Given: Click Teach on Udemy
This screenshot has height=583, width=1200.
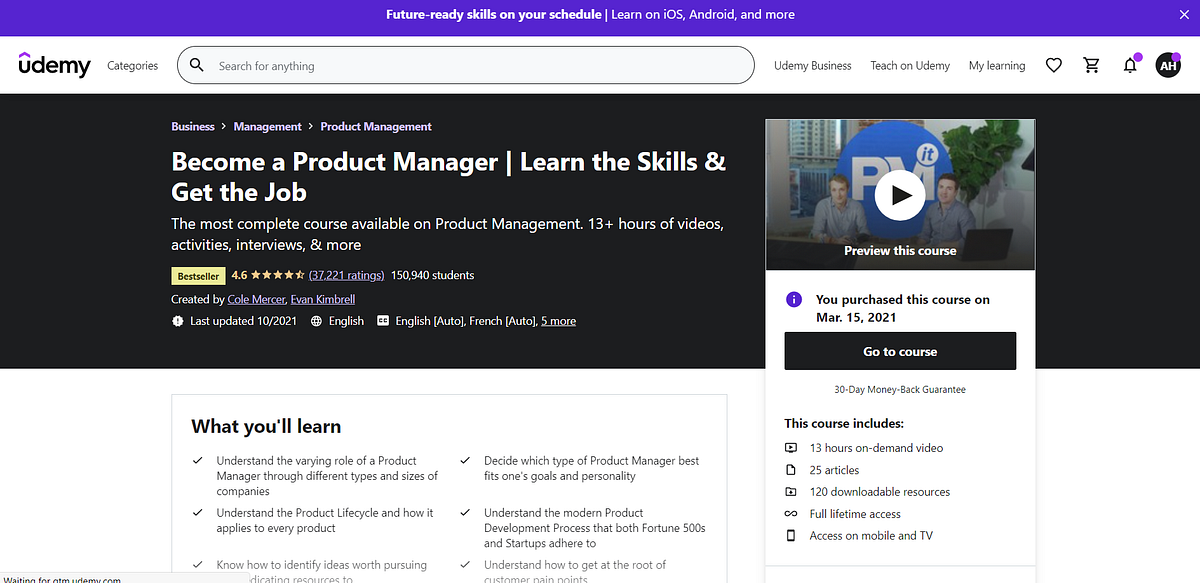Looking at the screenshot, I should click(x=909, y=64).
